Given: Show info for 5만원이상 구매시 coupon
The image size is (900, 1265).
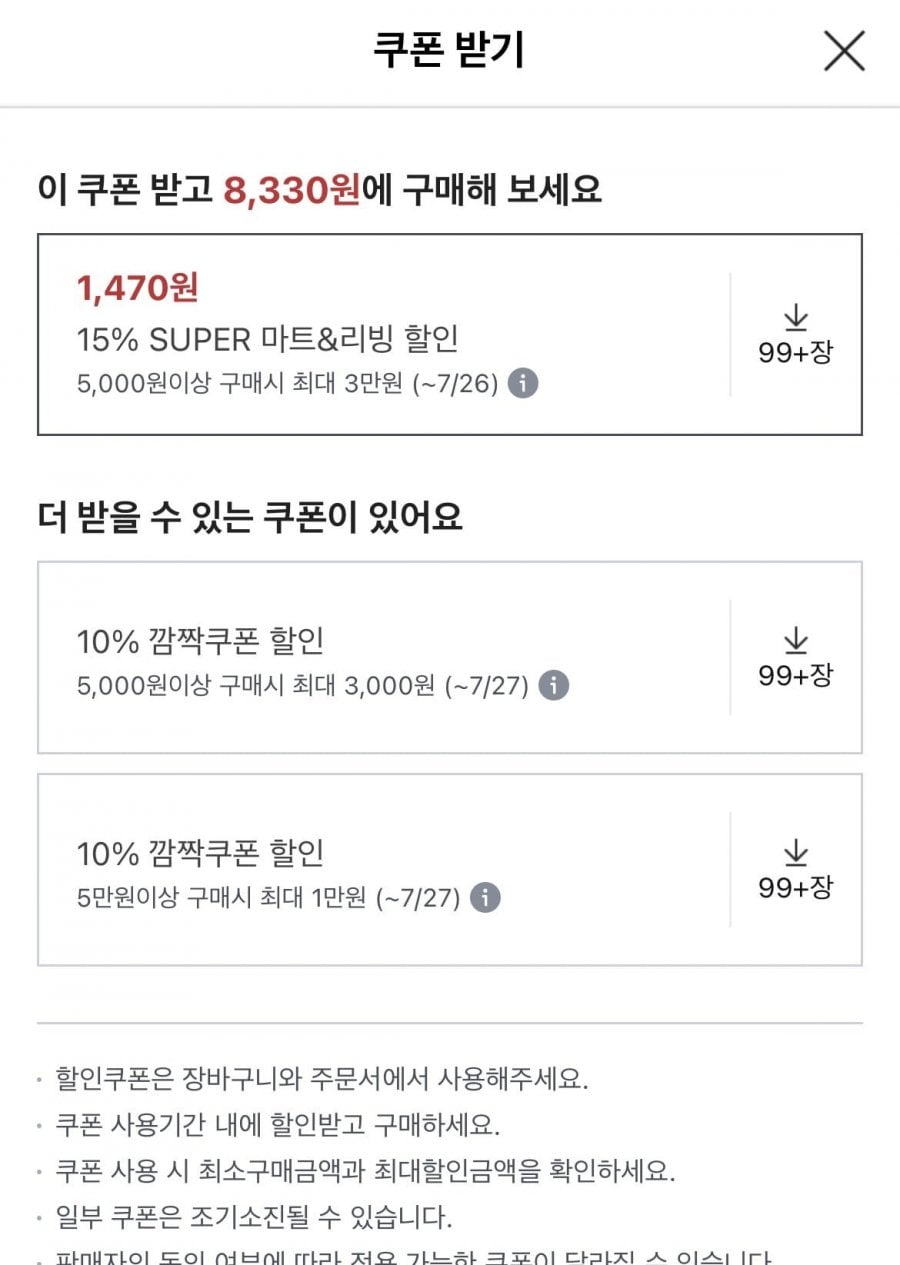Looking at the screenshot, I should [485, 898].
